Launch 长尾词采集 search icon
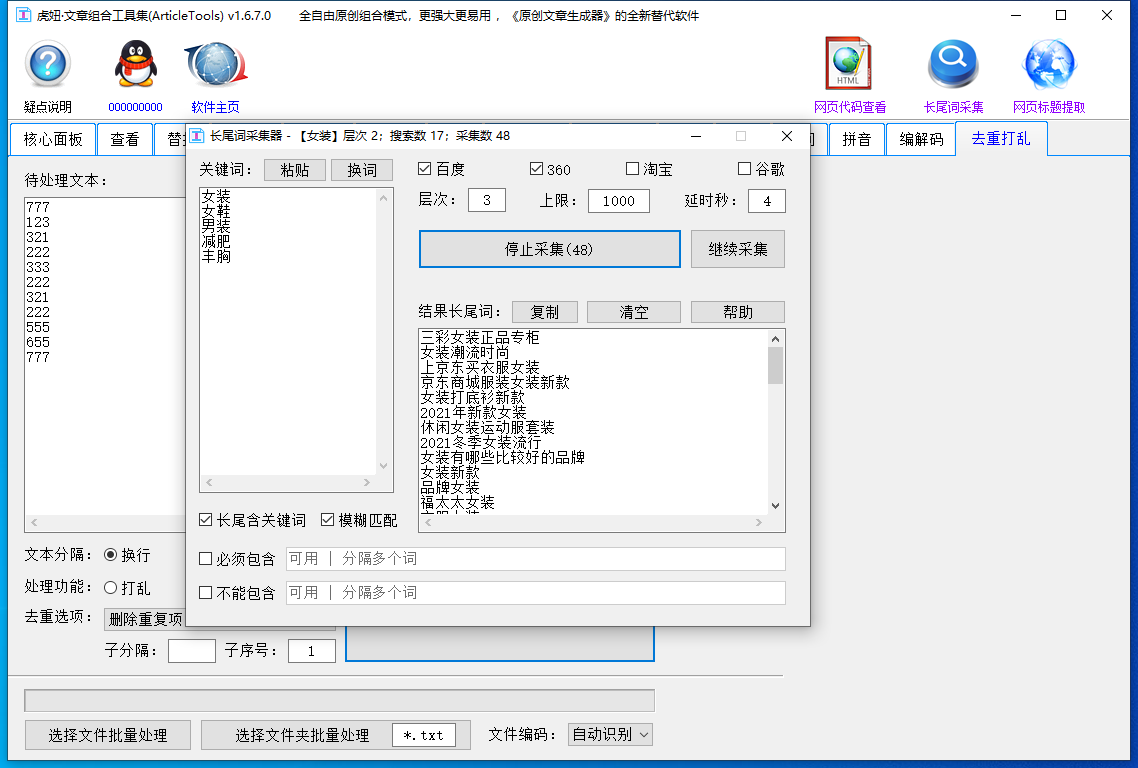Image resolution: width=1138 pixels, height=768 pixels. 953,63
